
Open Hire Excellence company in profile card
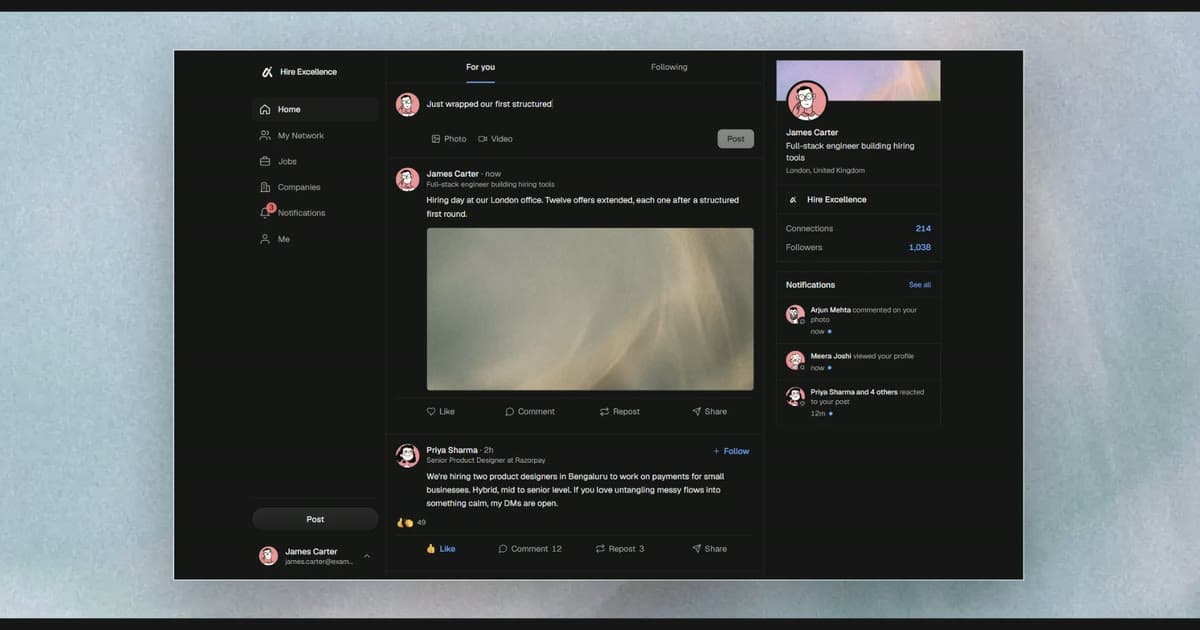point(858,199)
